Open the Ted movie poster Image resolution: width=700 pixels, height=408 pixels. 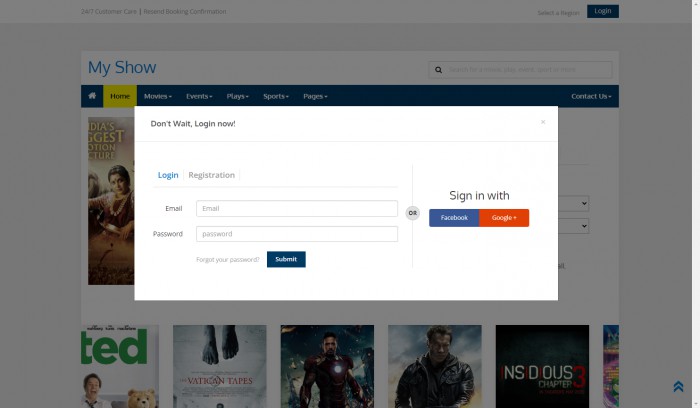[x=120, y=366]
